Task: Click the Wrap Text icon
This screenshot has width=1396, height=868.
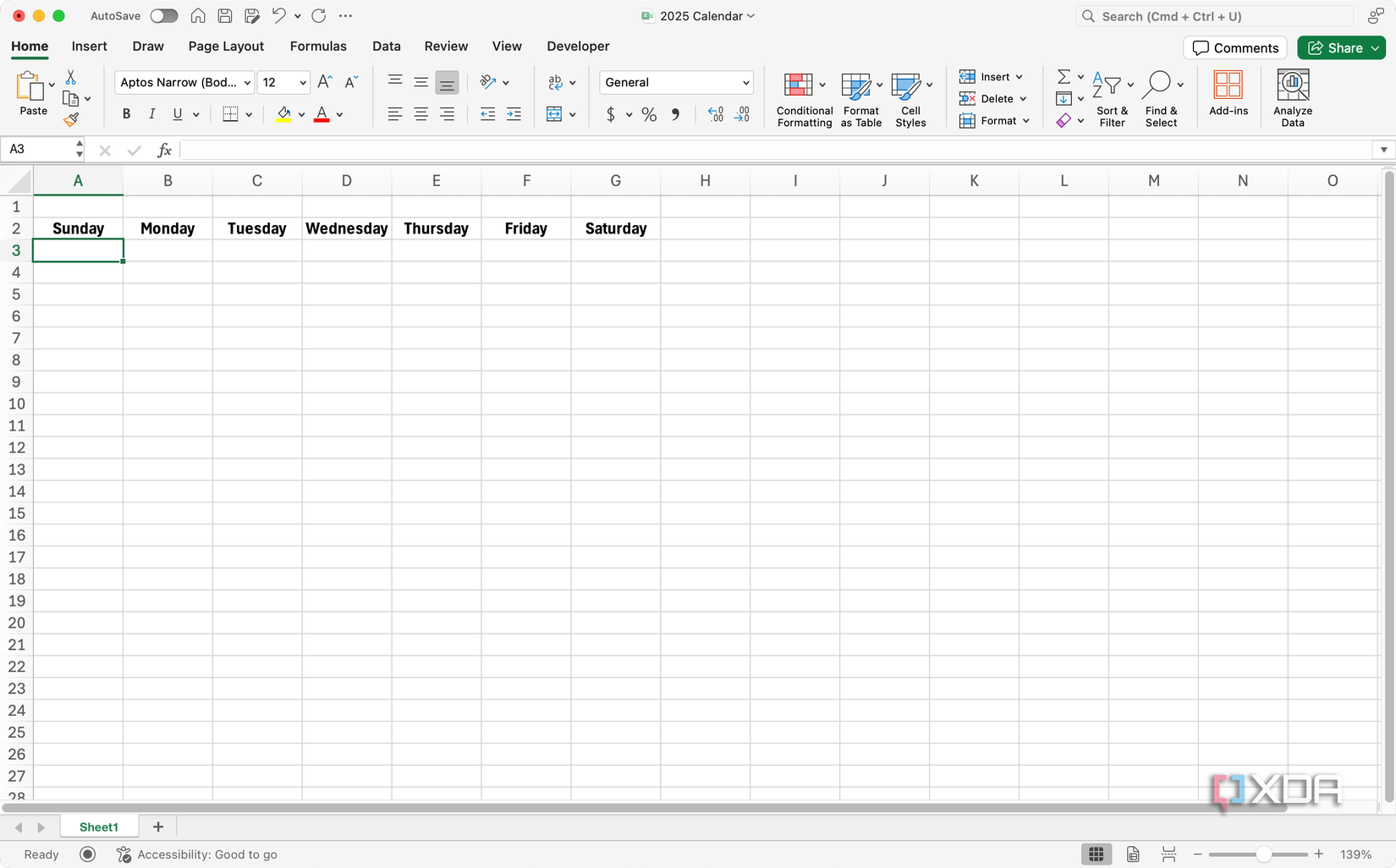Action: pyautogui.click(x=555, y=82)
